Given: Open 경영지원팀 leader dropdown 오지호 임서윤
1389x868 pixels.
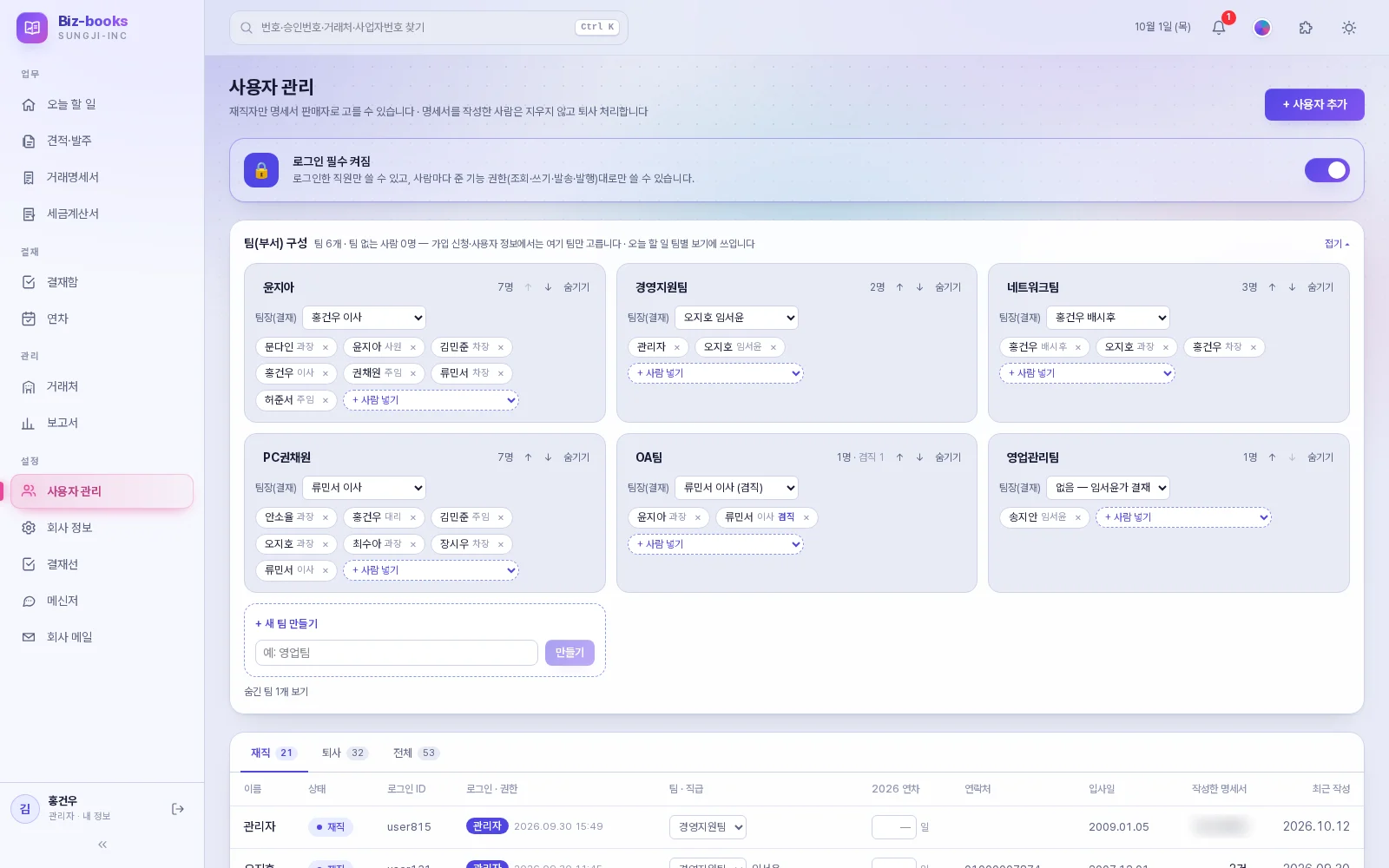Looking at the screenshot, I should point(736,318).
